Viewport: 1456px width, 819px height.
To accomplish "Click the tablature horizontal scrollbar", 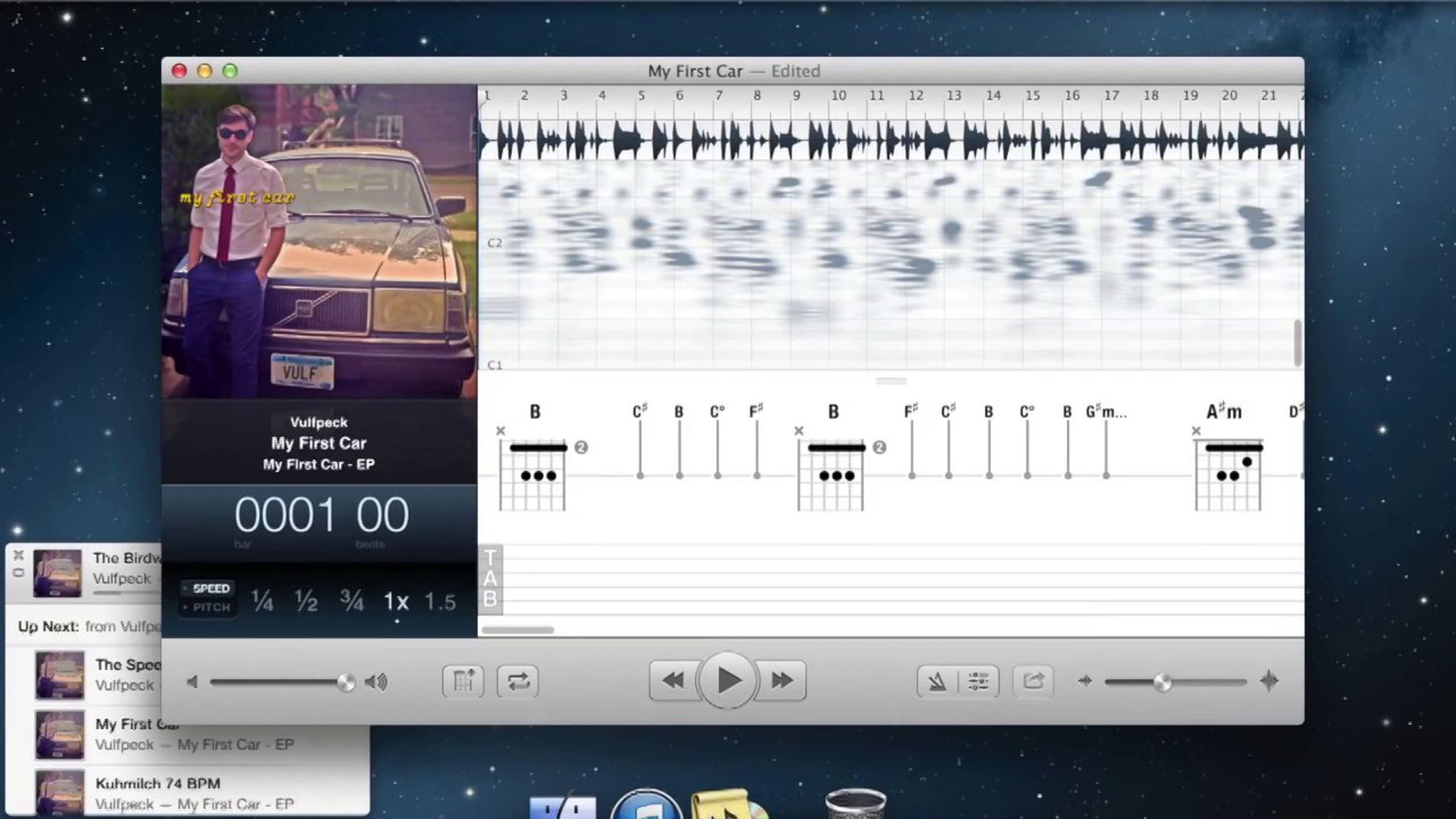I will click(517, 630).
